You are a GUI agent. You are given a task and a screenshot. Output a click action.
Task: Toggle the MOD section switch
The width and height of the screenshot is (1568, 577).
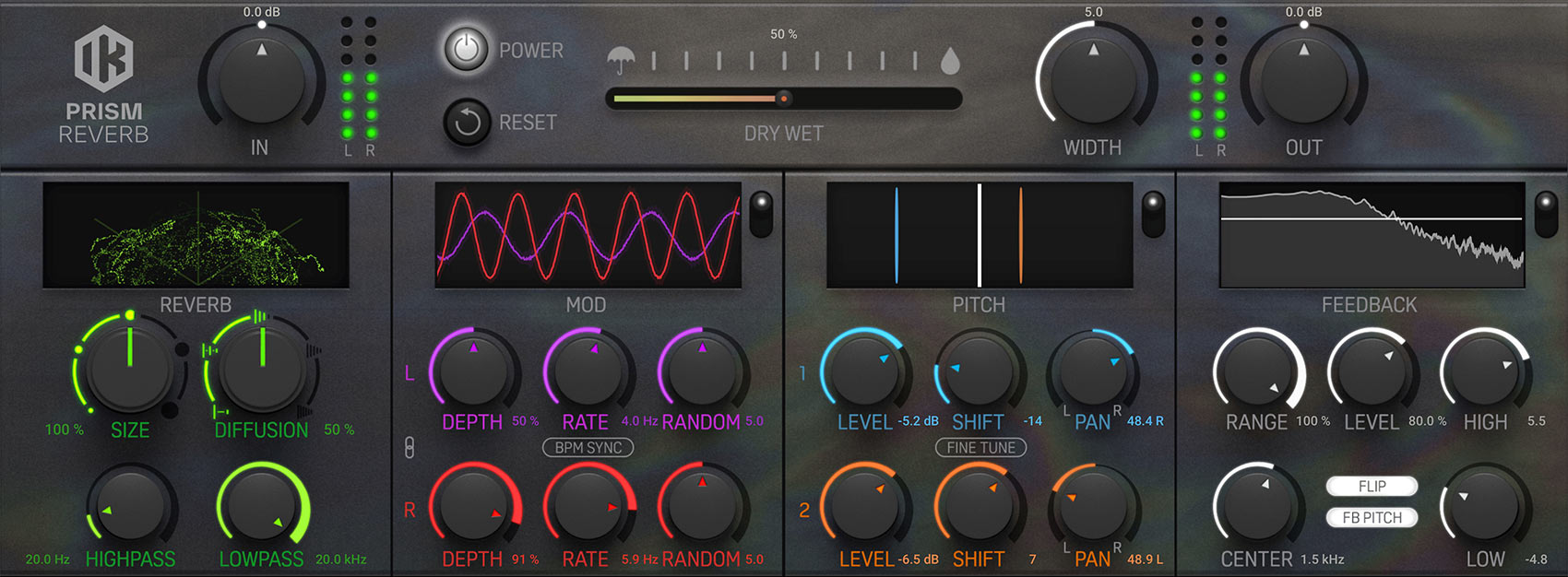point(761,214)
